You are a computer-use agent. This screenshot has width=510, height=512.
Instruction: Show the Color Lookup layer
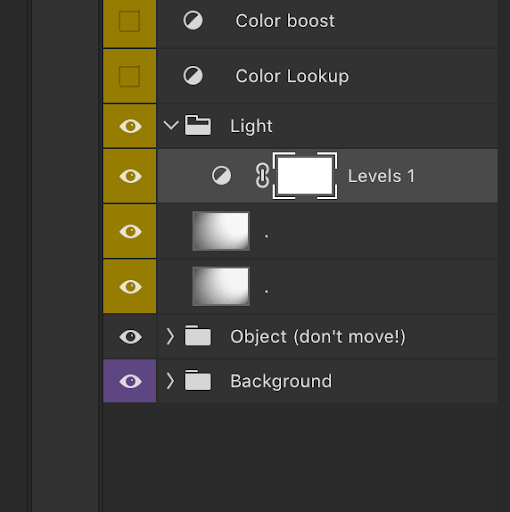(129, 76)
